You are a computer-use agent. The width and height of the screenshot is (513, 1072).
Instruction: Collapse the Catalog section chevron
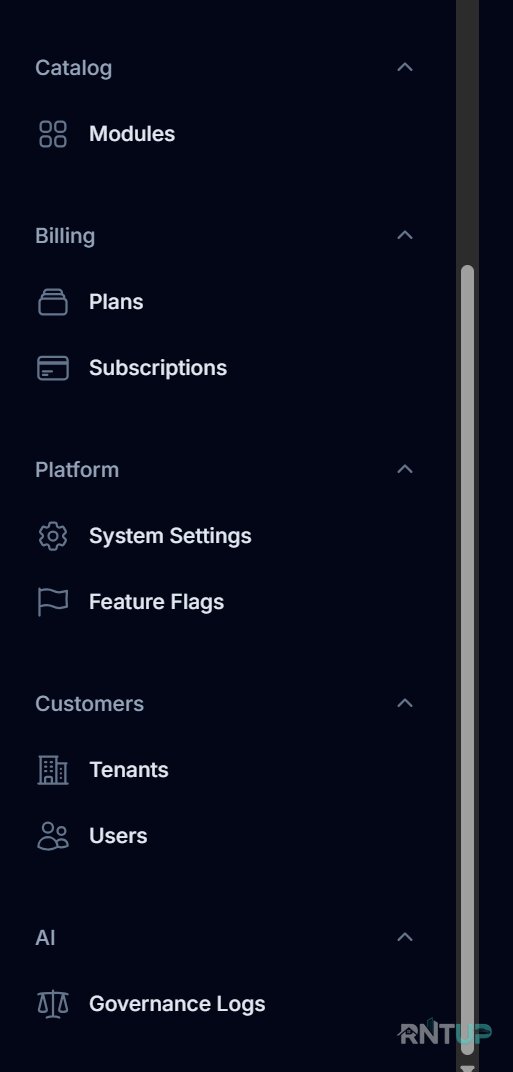405,67
